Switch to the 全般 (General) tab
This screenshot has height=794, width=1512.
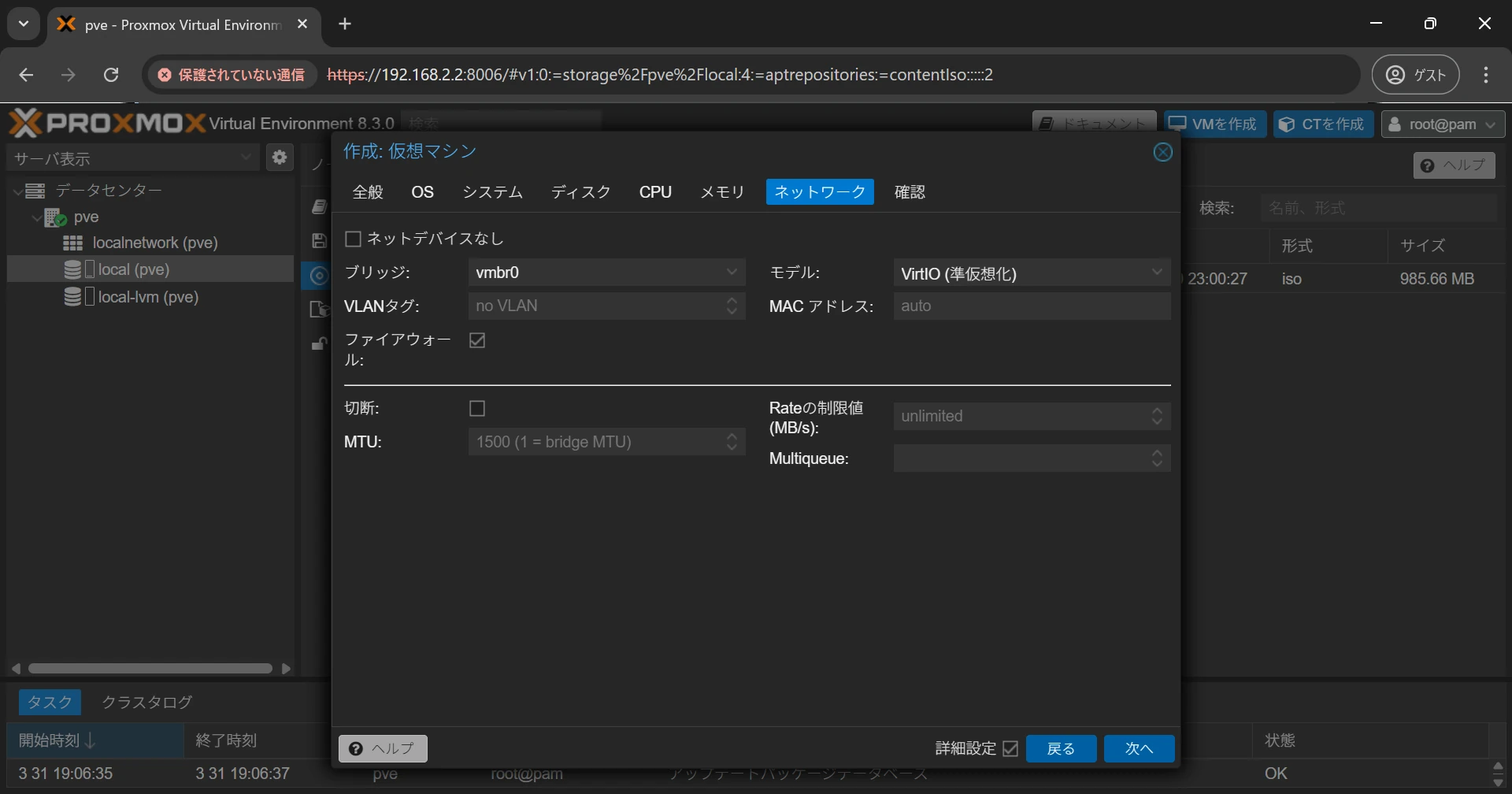click(368, 192)
